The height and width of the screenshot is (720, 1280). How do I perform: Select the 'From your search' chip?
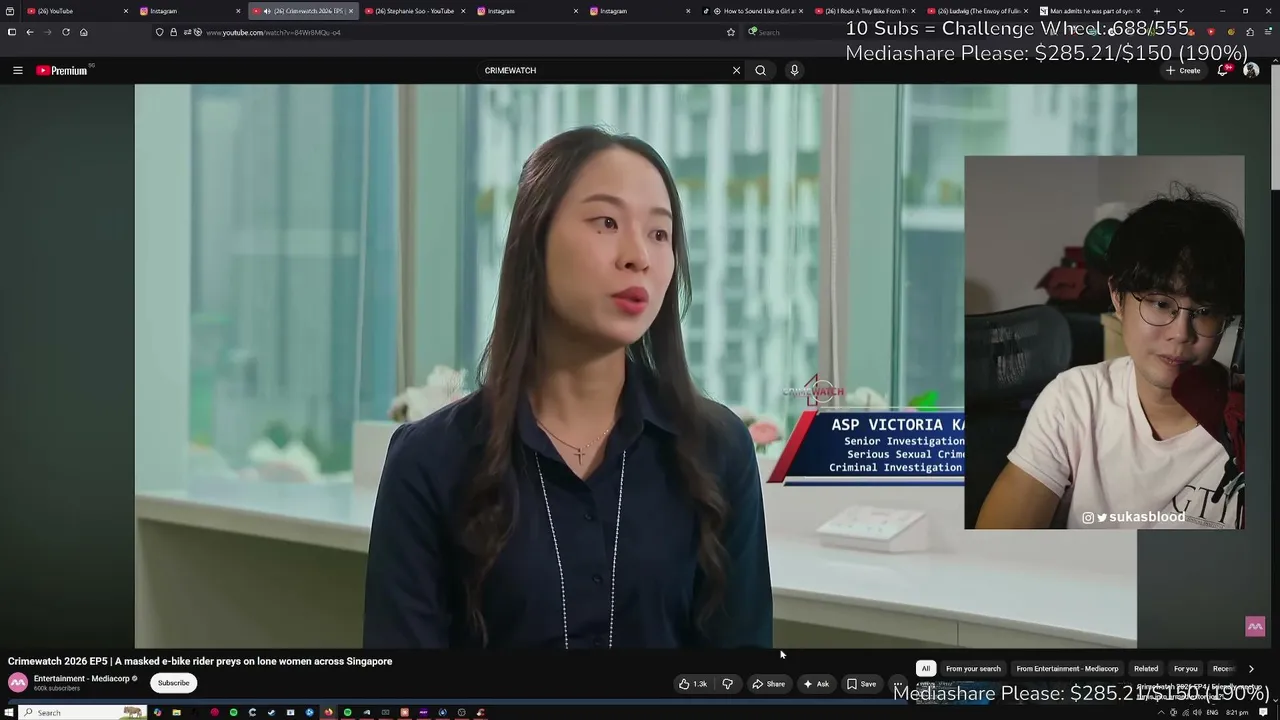click(x=973, y=668)
